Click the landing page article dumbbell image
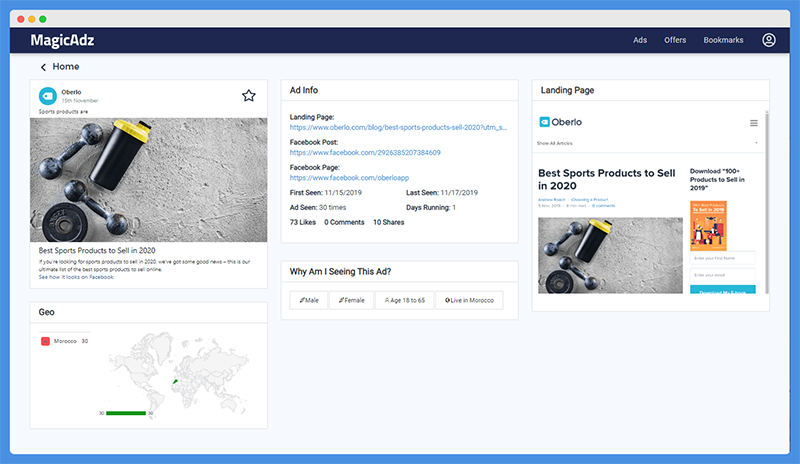The height and width of the screenshot is (464, 800). click(610, 255)
